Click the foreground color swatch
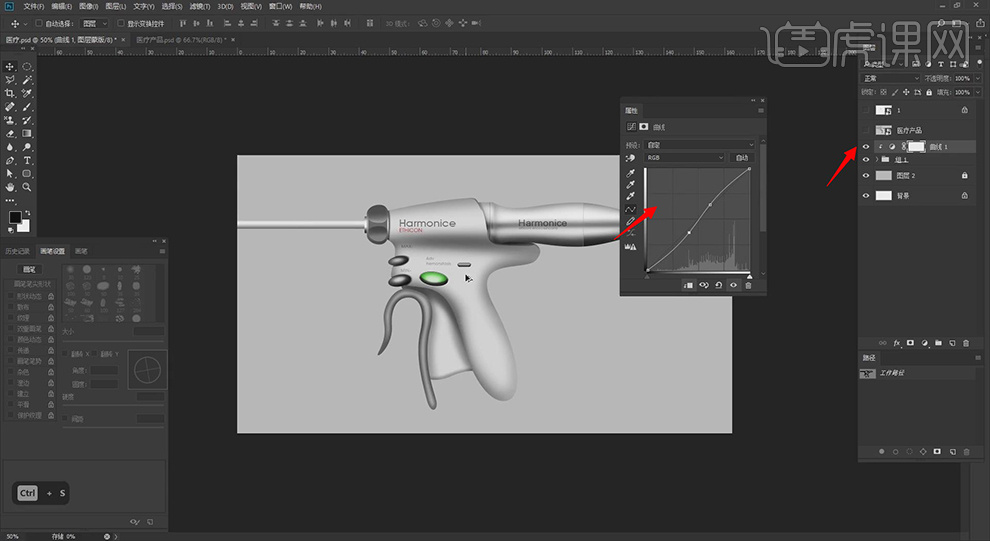990x541 pixels. coord(15,216)
